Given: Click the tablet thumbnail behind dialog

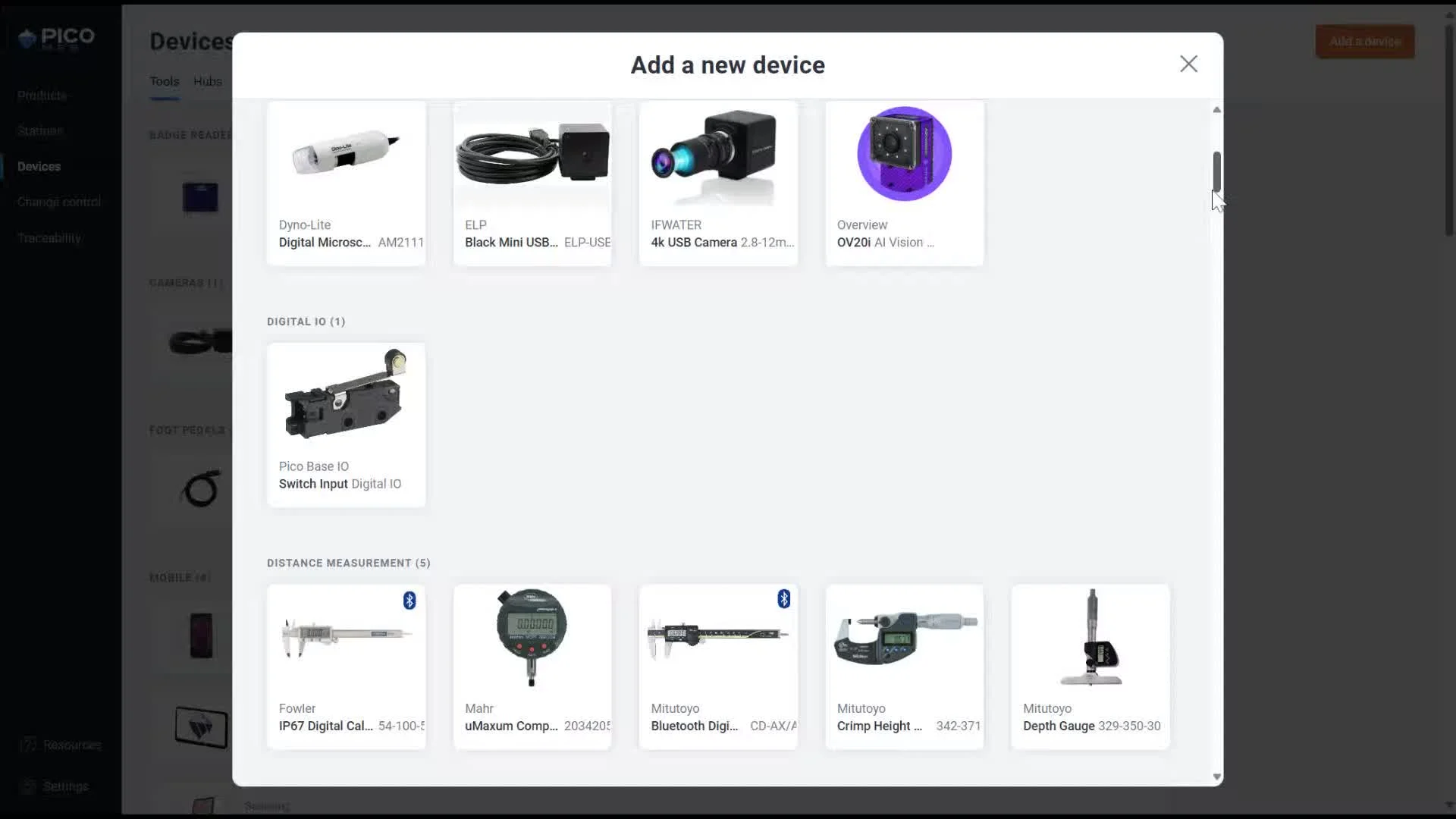Looking at the screenshot, I should tap(201, 727).
